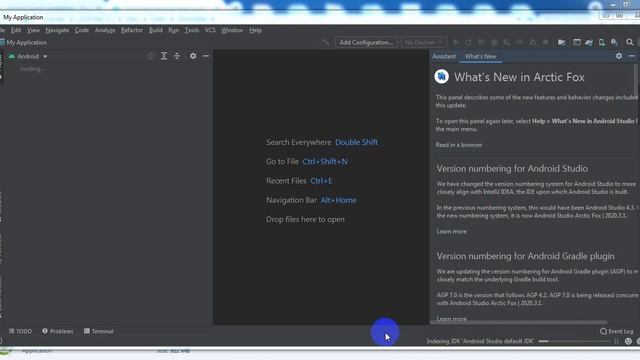Click the indexing progress bar
The image size is (640, 360).
pos(574,341)
